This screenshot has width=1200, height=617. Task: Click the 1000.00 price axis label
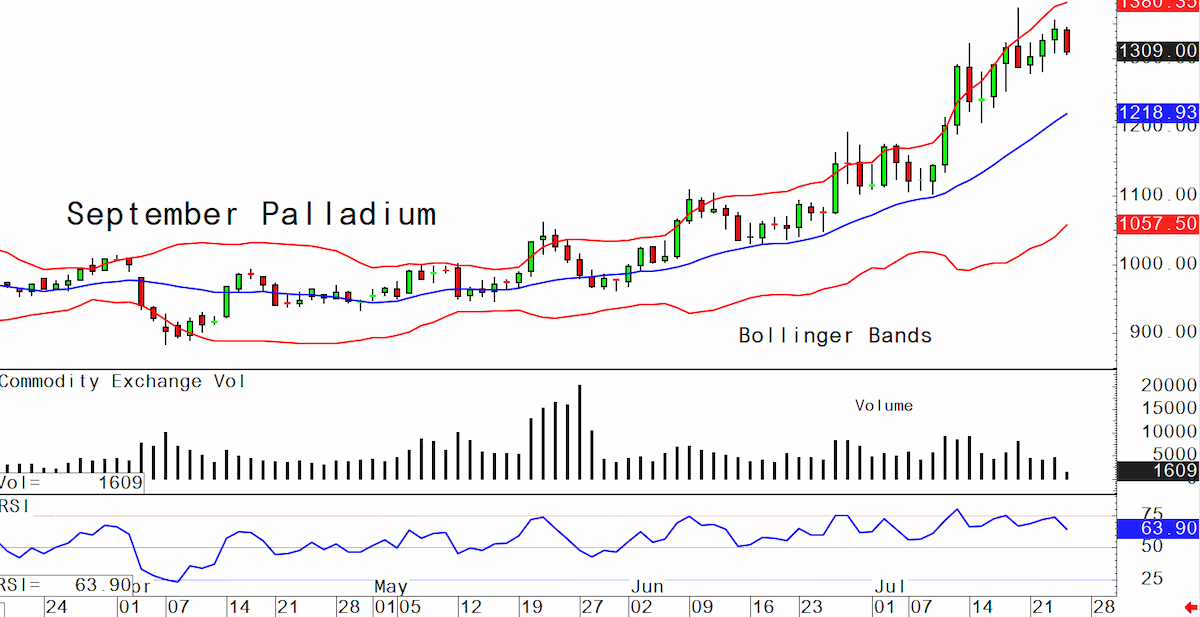pos(1158,263)
